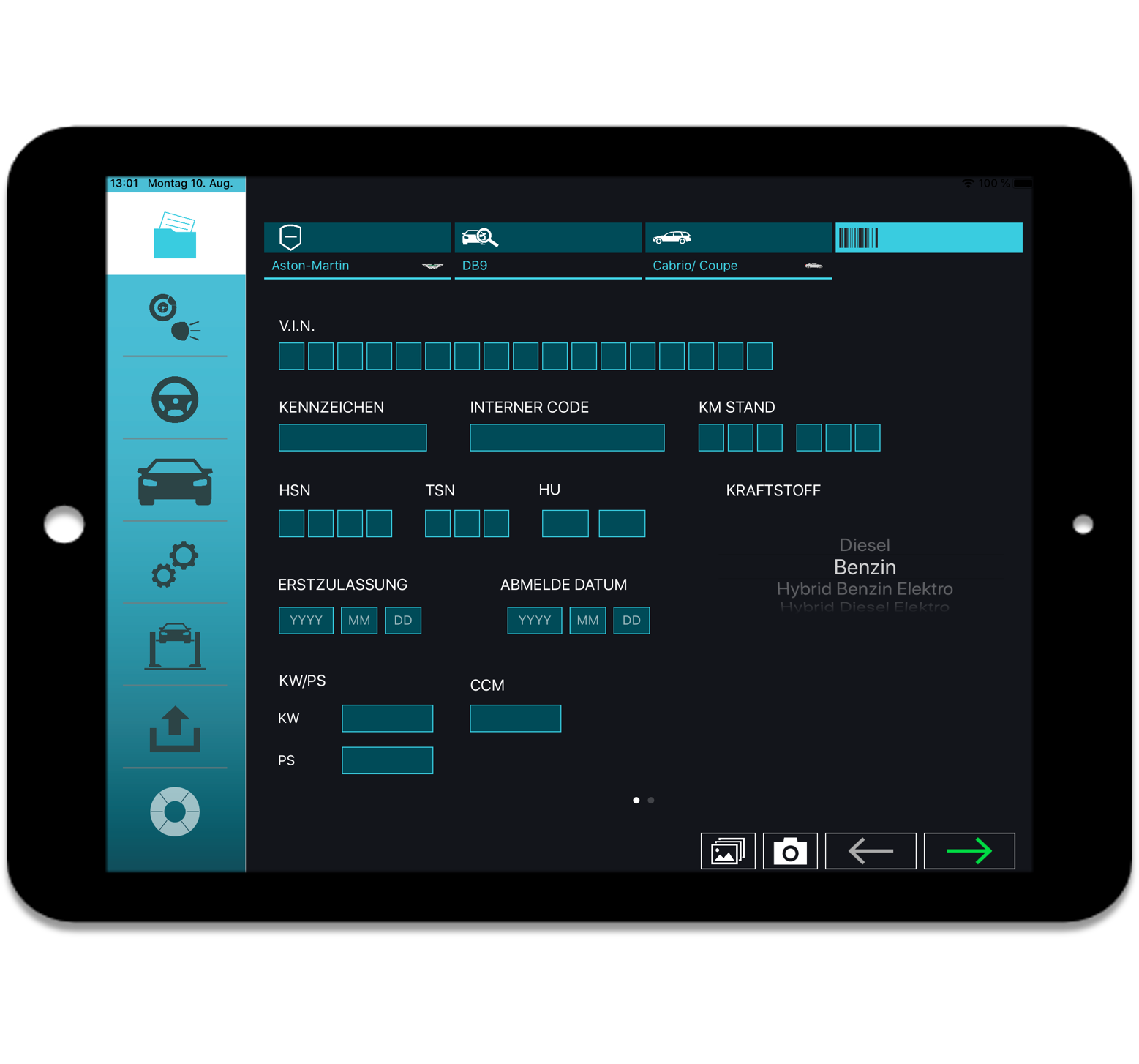1139x1064 pixels.
Task: Open the camera to take a photo
Action: [790, 850]
